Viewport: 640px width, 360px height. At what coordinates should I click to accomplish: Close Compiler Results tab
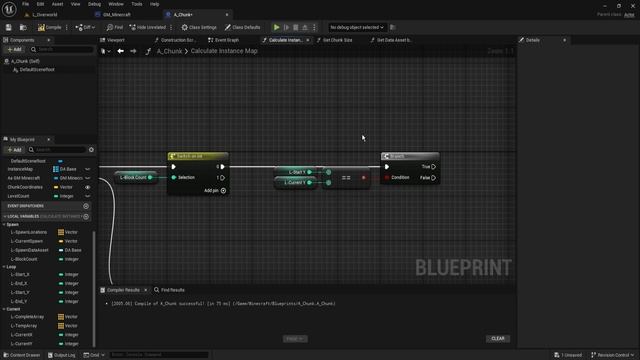click(146, 290)
